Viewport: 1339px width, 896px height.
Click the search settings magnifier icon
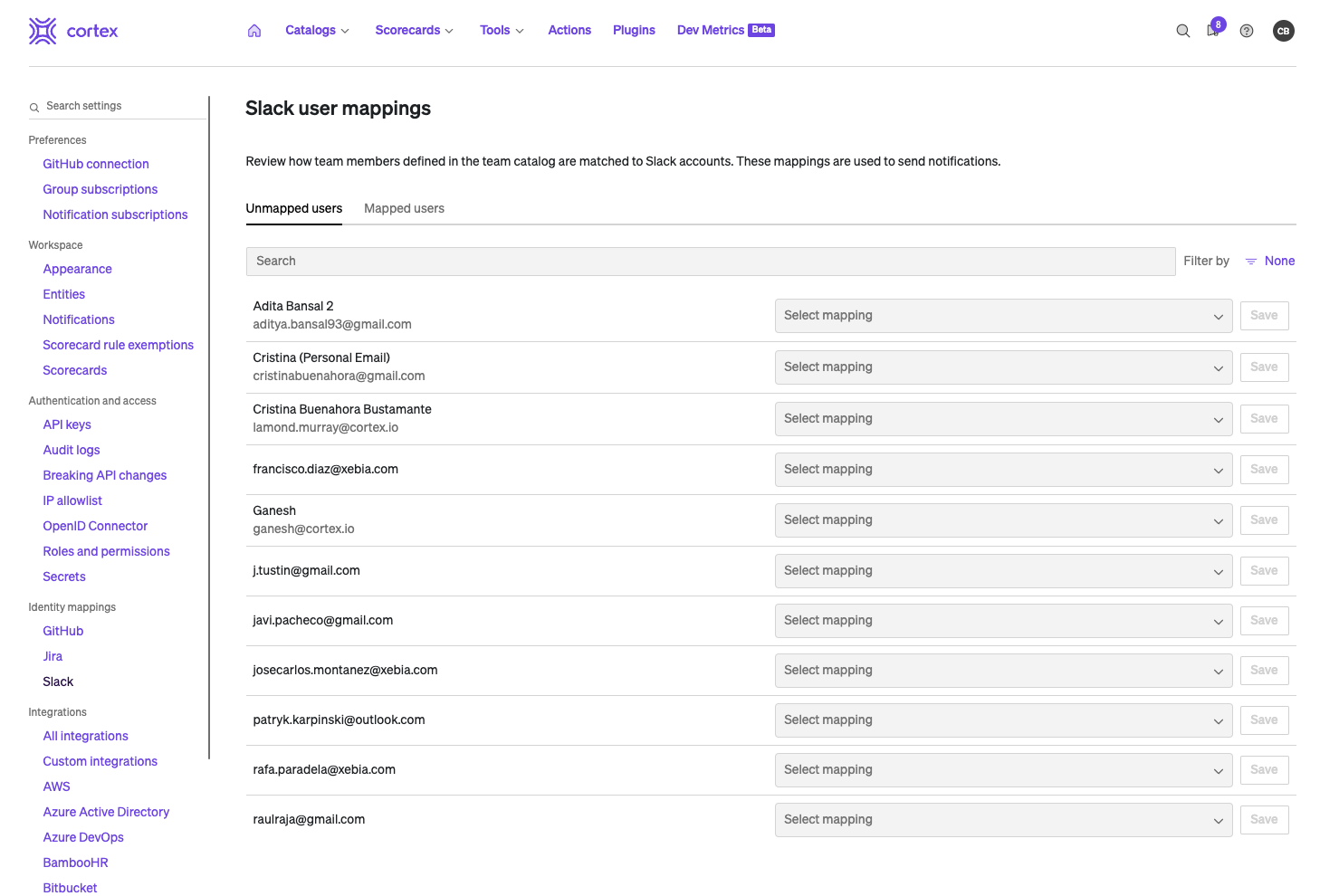[34, 107]
